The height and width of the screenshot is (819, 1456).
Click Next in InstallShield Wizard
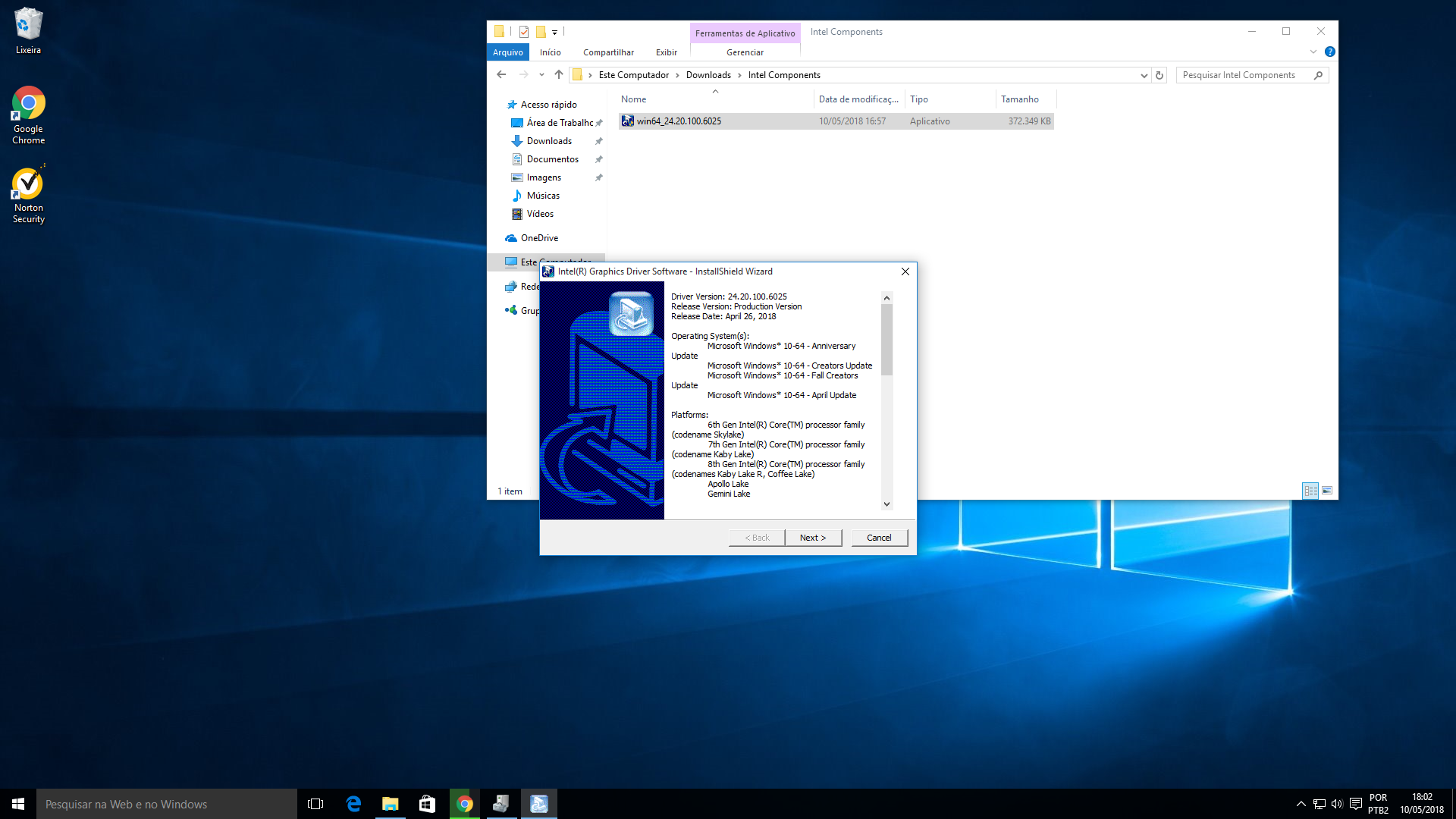pos(813,538)
